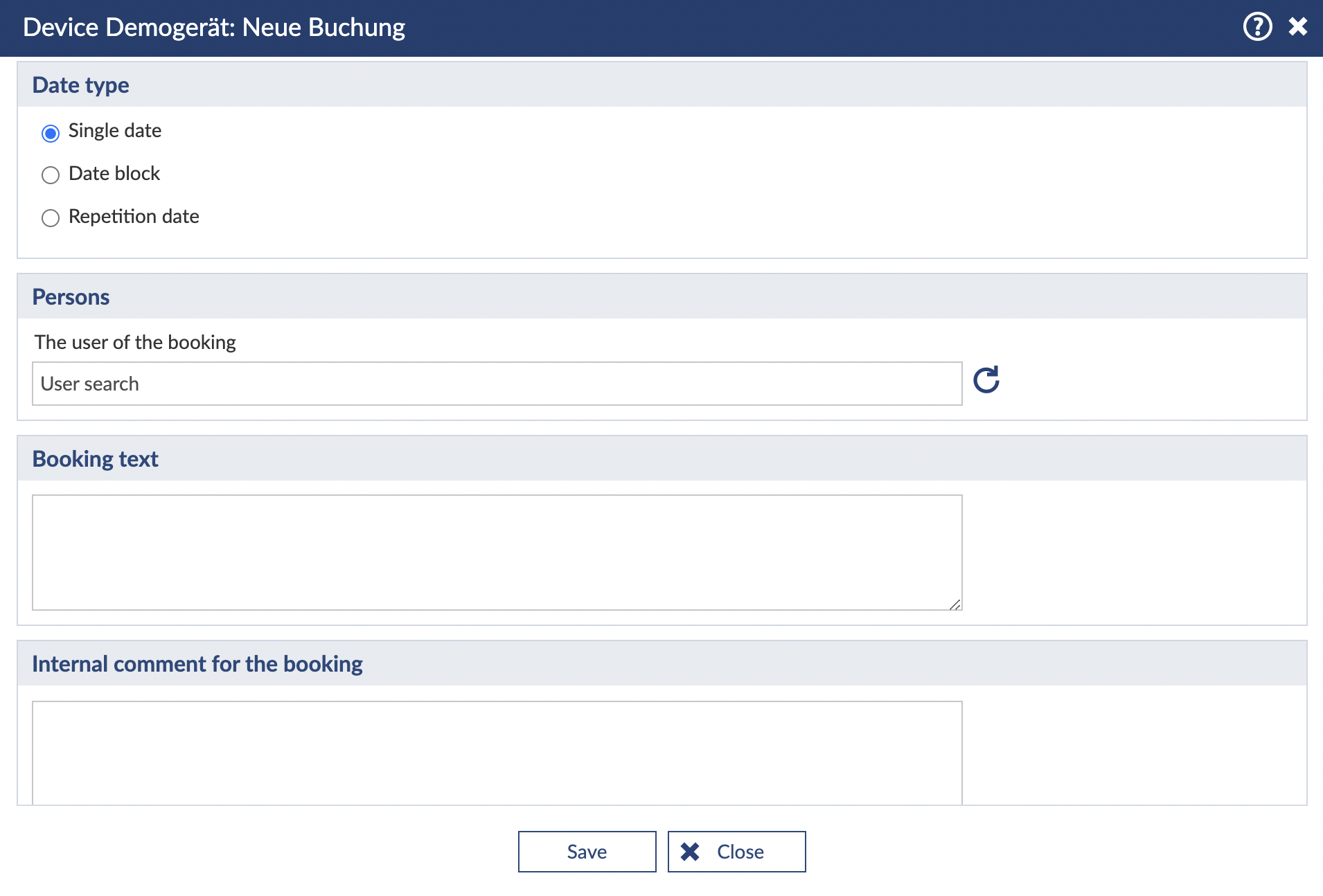Image resolution: width=1323 pixels, height=896 pixels.
Task: Choose the Date block option
Action: (51, 175)
